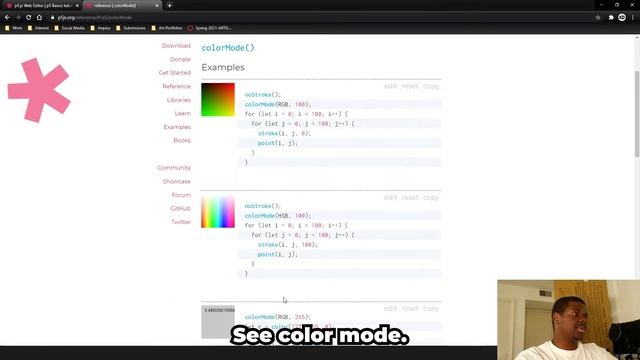Click the stroke(i, j, 100) code line
This screenshot has width=640, height=360.
(x=287, y=245)
